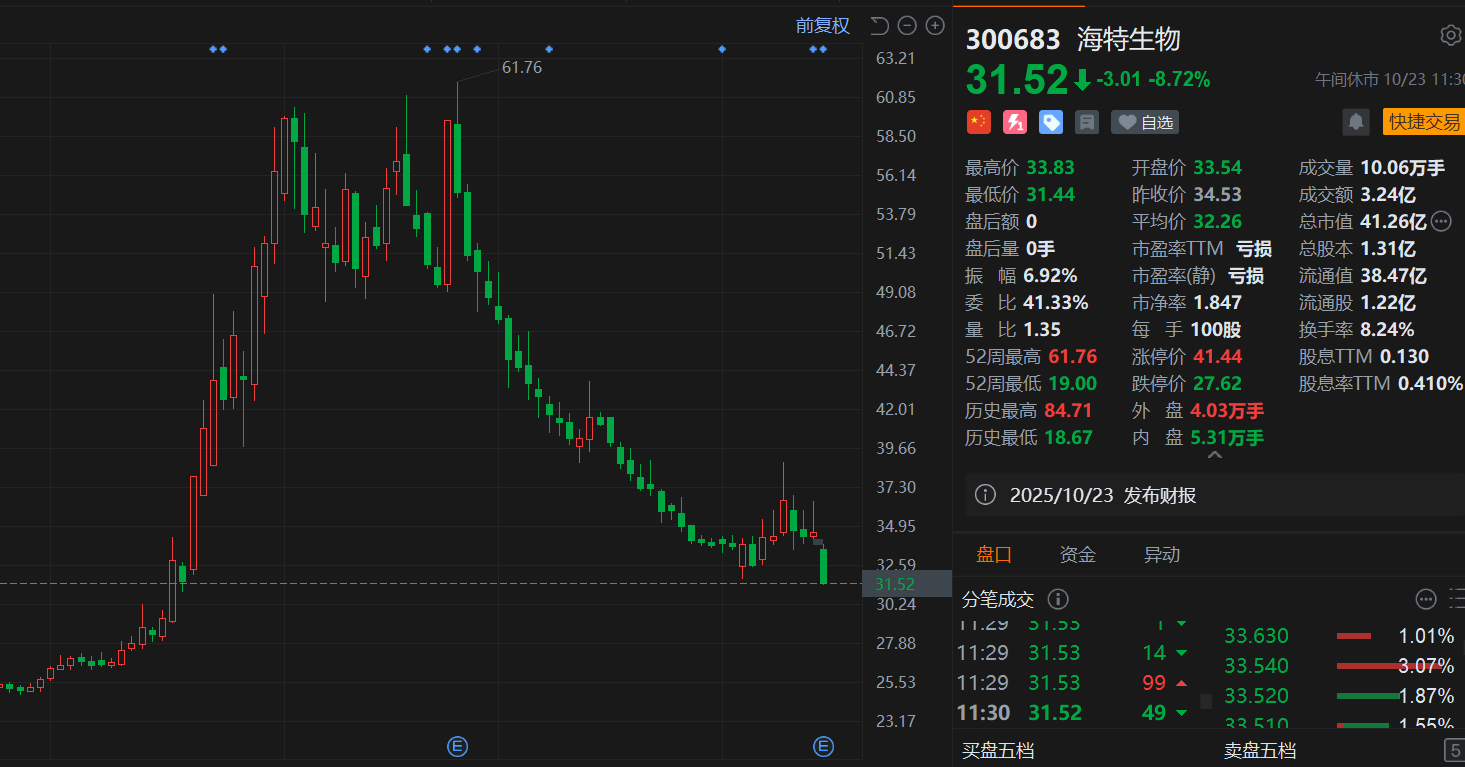
Task: Open the gray notes icon
Action: click(x=1087, y=122)
